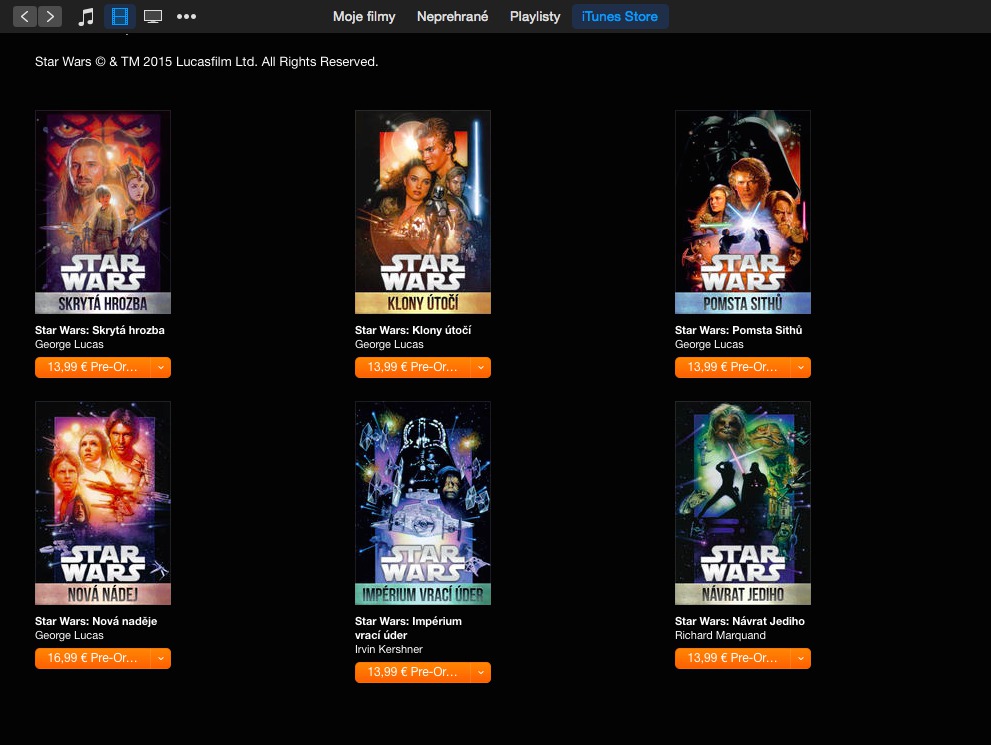991x745 pixels.
Task: Open the Star Wars: Klony útočí title link
Action: 413,330
